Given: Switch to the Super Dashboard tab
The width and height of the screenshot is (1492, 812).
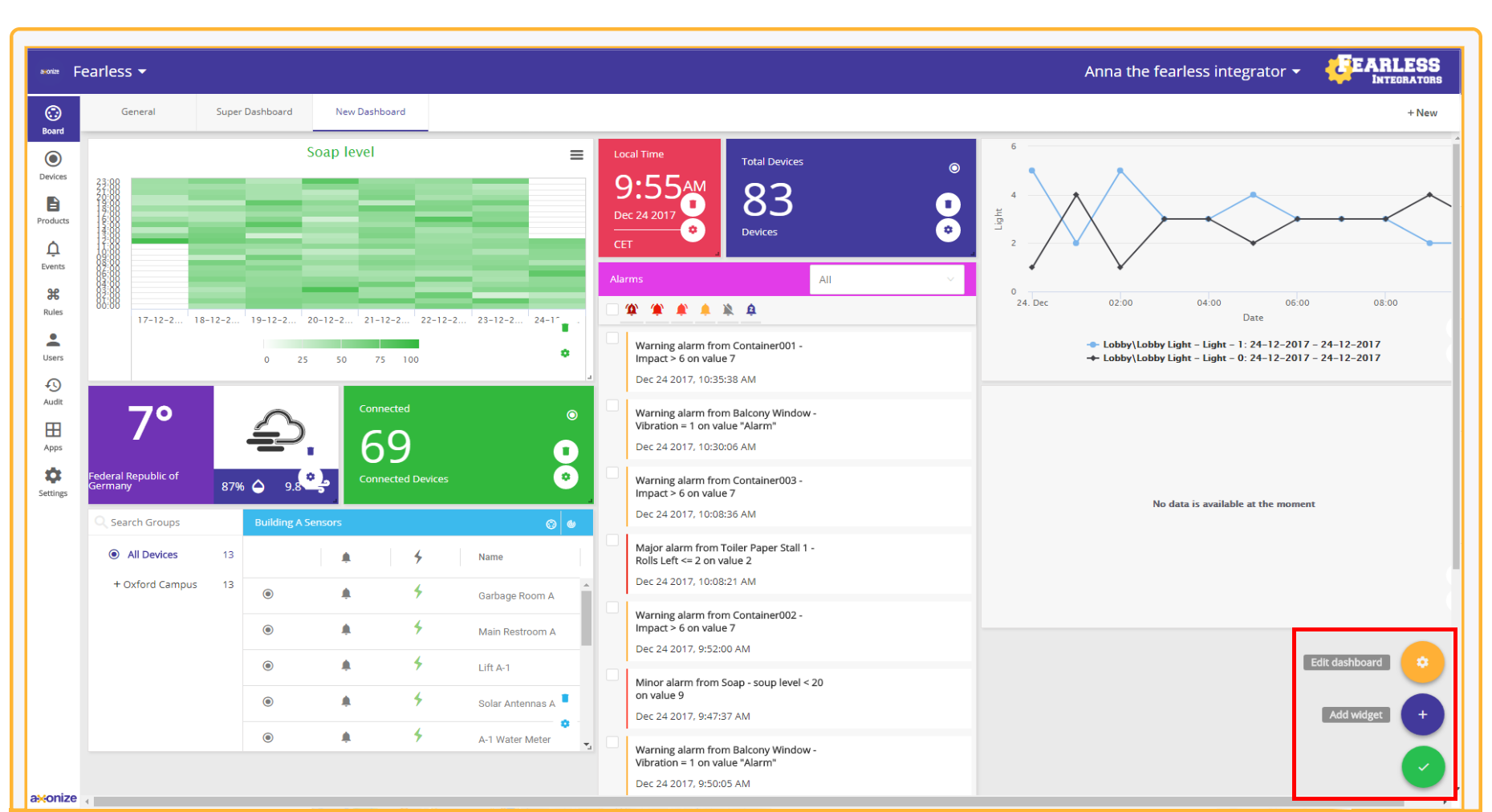Looking at the screenshot, I should tap(254, 112).
